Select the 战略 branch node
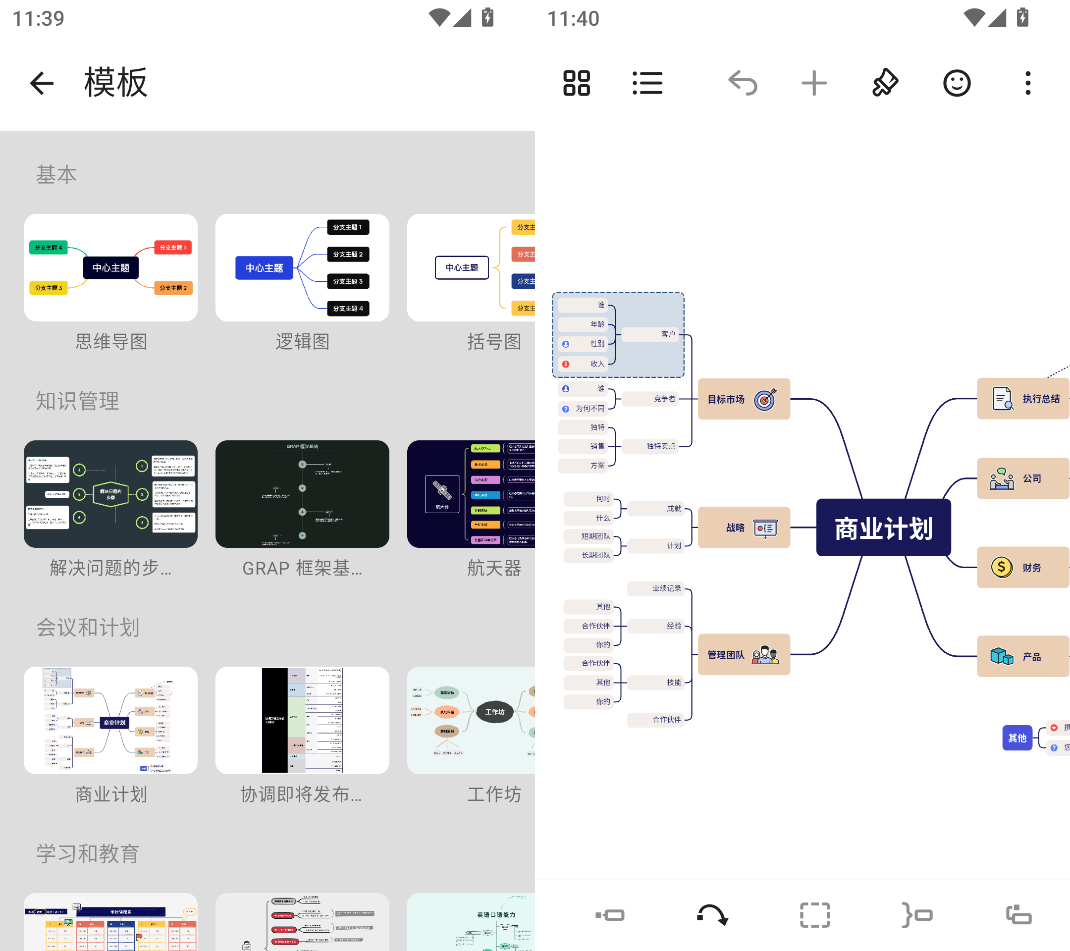Viewport: 1070px width, 951px height. point(744,527)
